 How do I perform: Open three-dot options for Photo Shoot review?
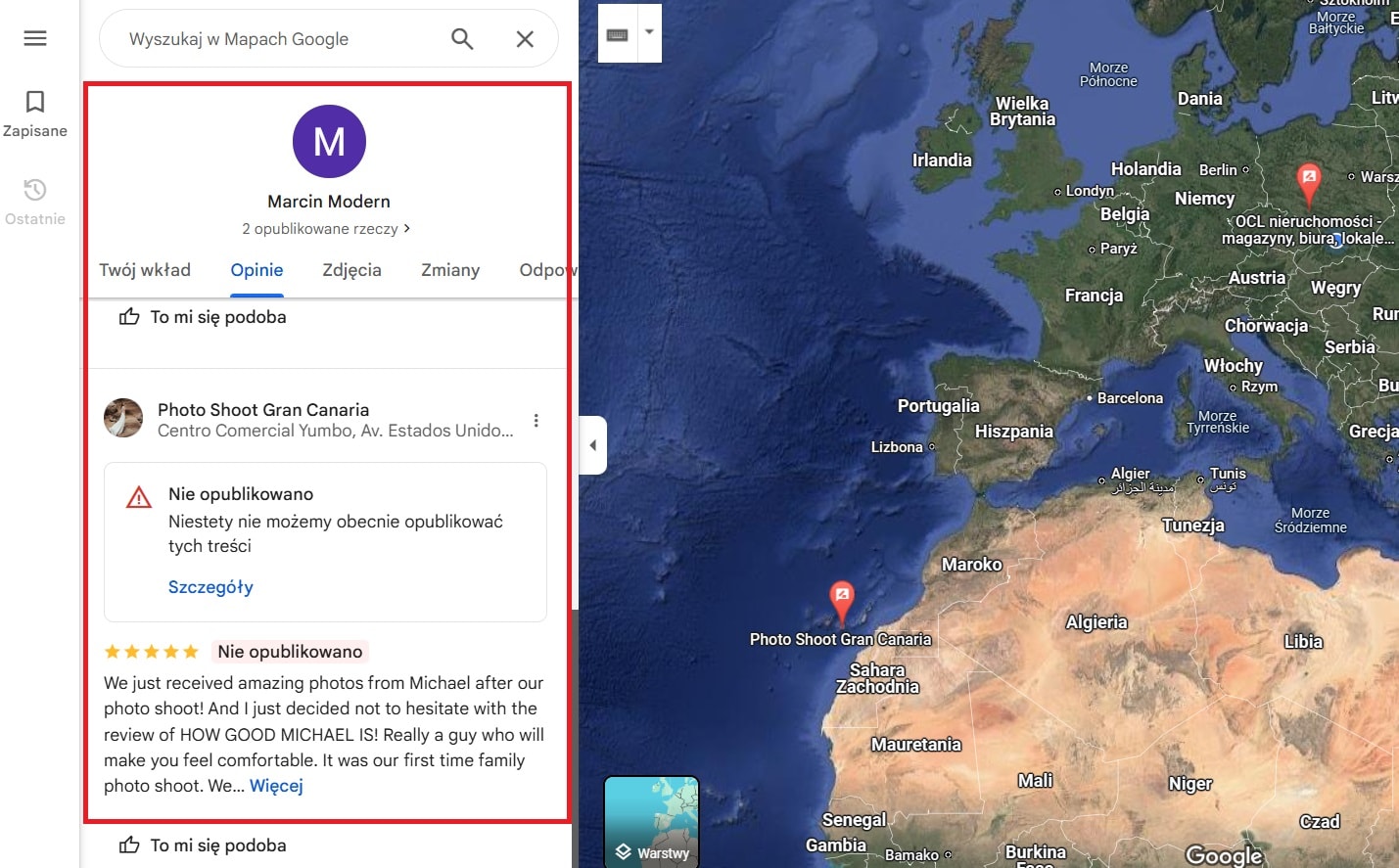point(536,421)
